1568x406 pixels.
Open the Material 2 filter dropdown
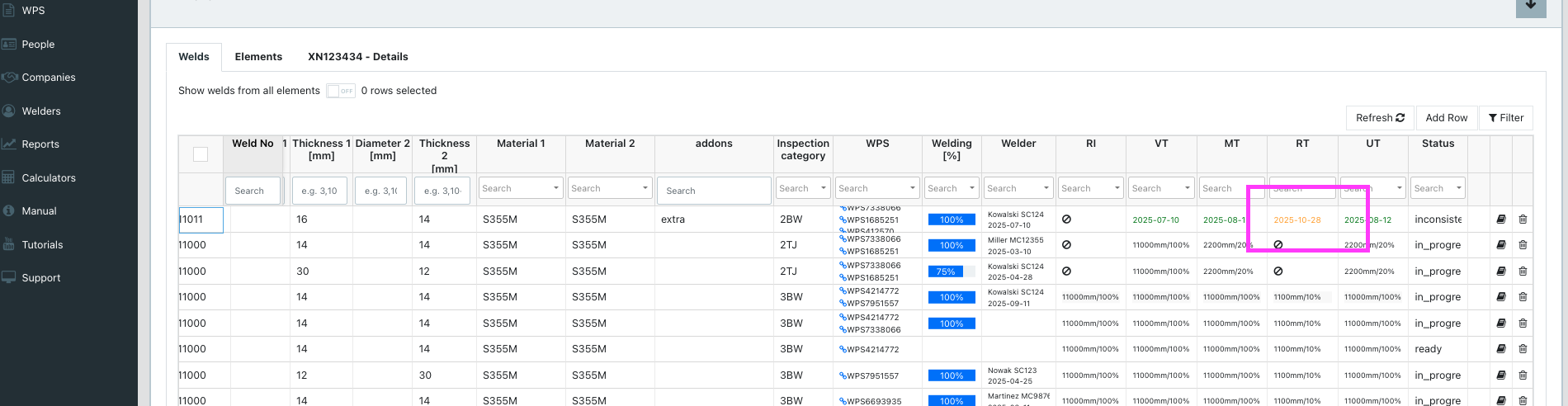click(x=610, y=188)
